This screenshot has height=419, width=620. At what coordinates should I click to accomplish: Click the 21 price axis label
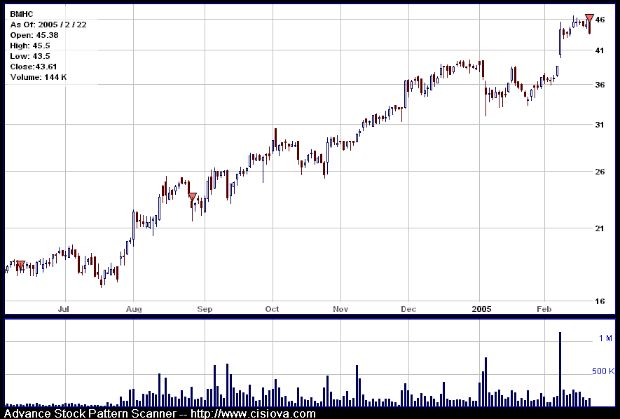(600, 228)
